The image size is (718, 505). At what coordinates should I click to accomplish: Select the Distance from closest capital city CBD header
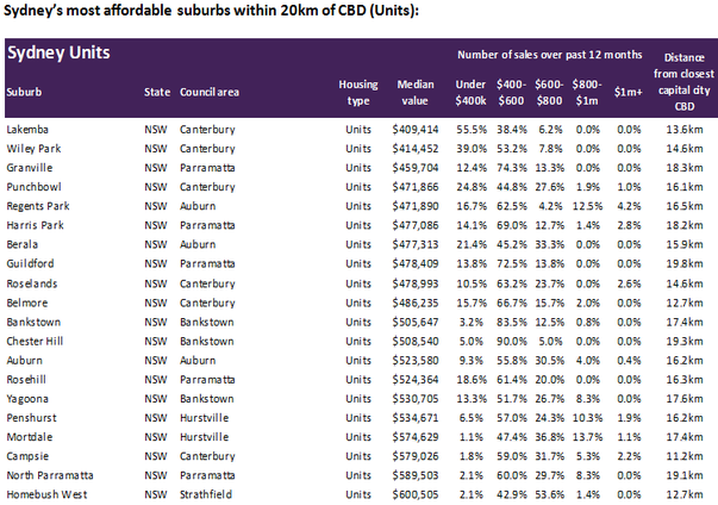(x=684, y=82)
